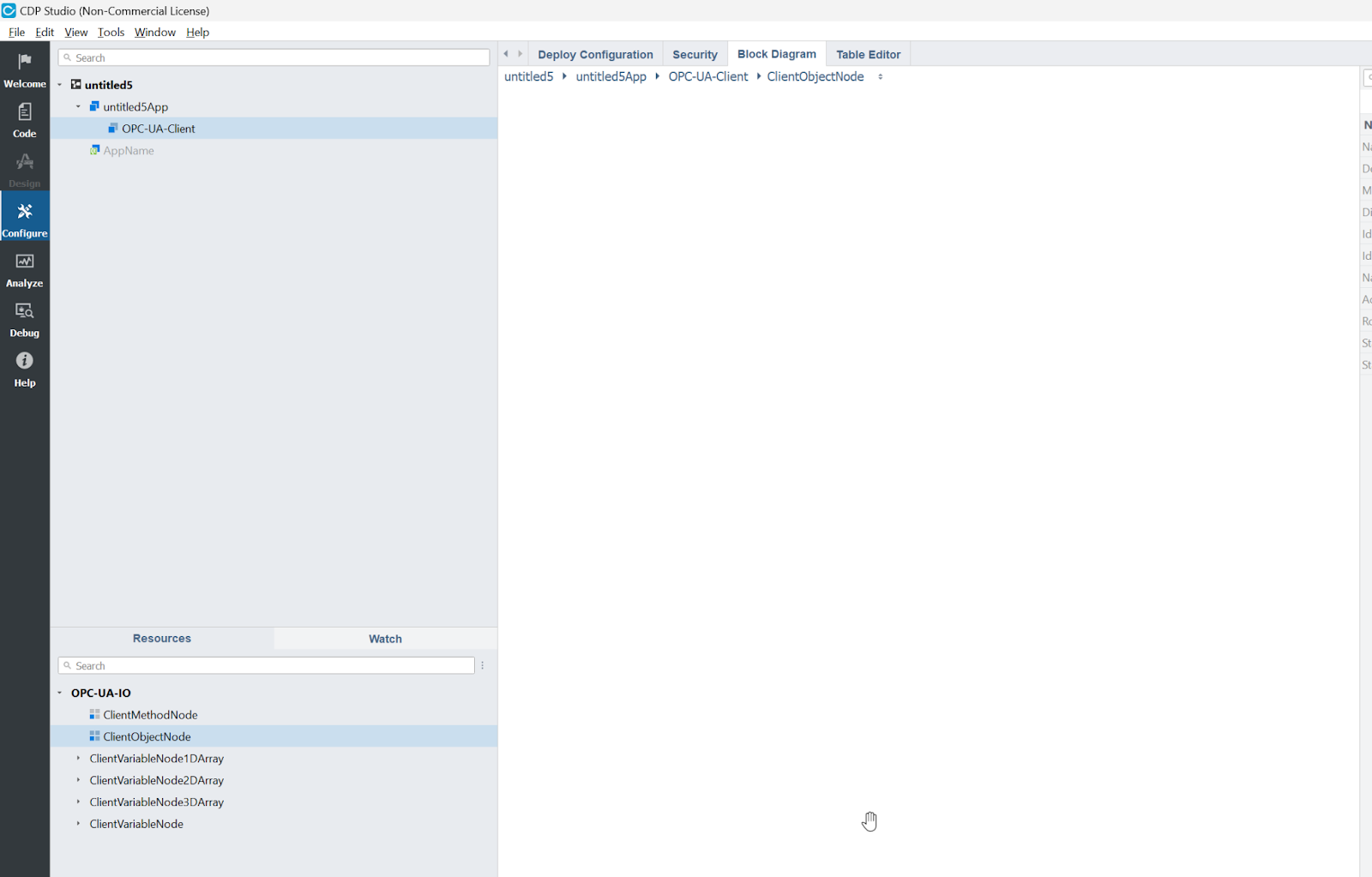Go to untitled5App in breadcrumb
The width and height of the screenshot is (1372, 877).
coord(611,76)
